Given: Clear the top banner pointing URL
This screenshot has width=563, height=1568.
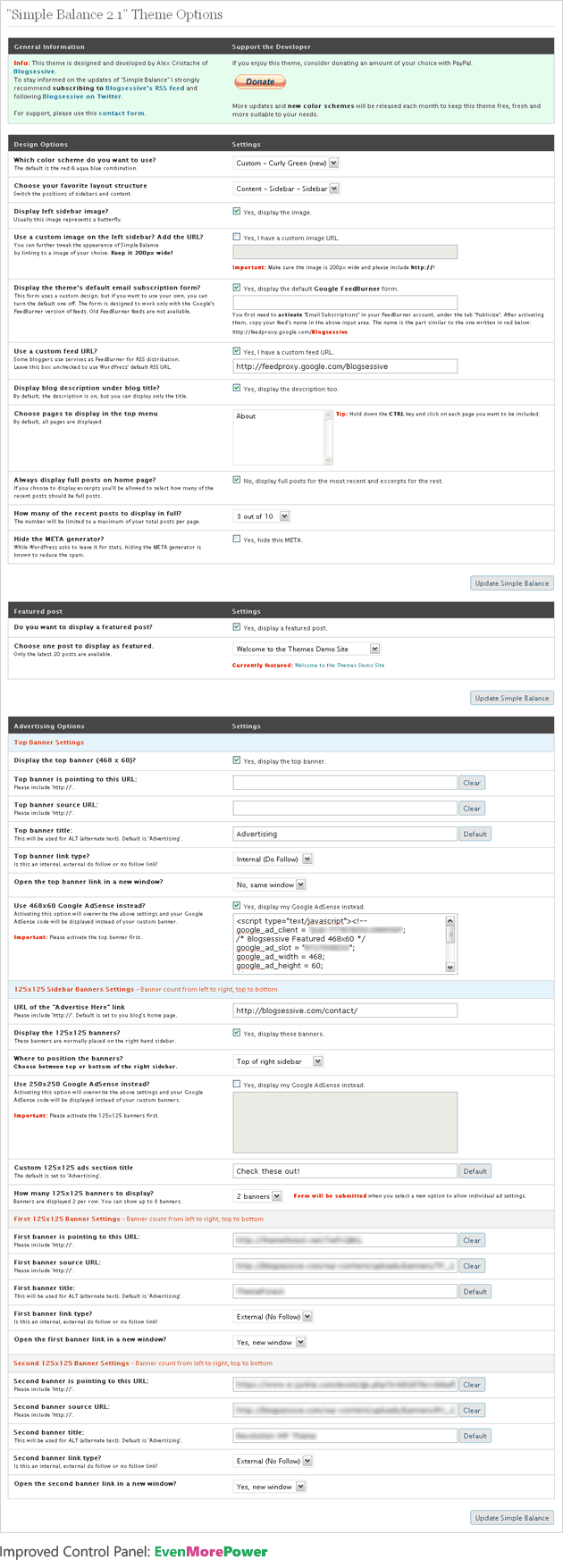Looking at the screenshot, I should [472, 783].
